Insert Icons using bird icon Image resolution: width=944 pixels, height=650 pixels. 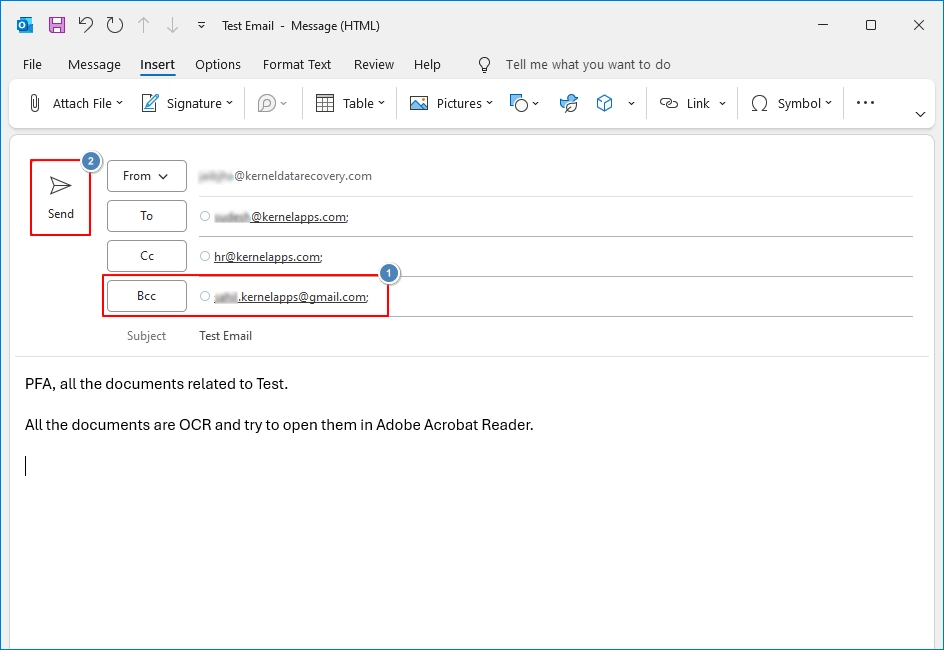pos(568,104)
